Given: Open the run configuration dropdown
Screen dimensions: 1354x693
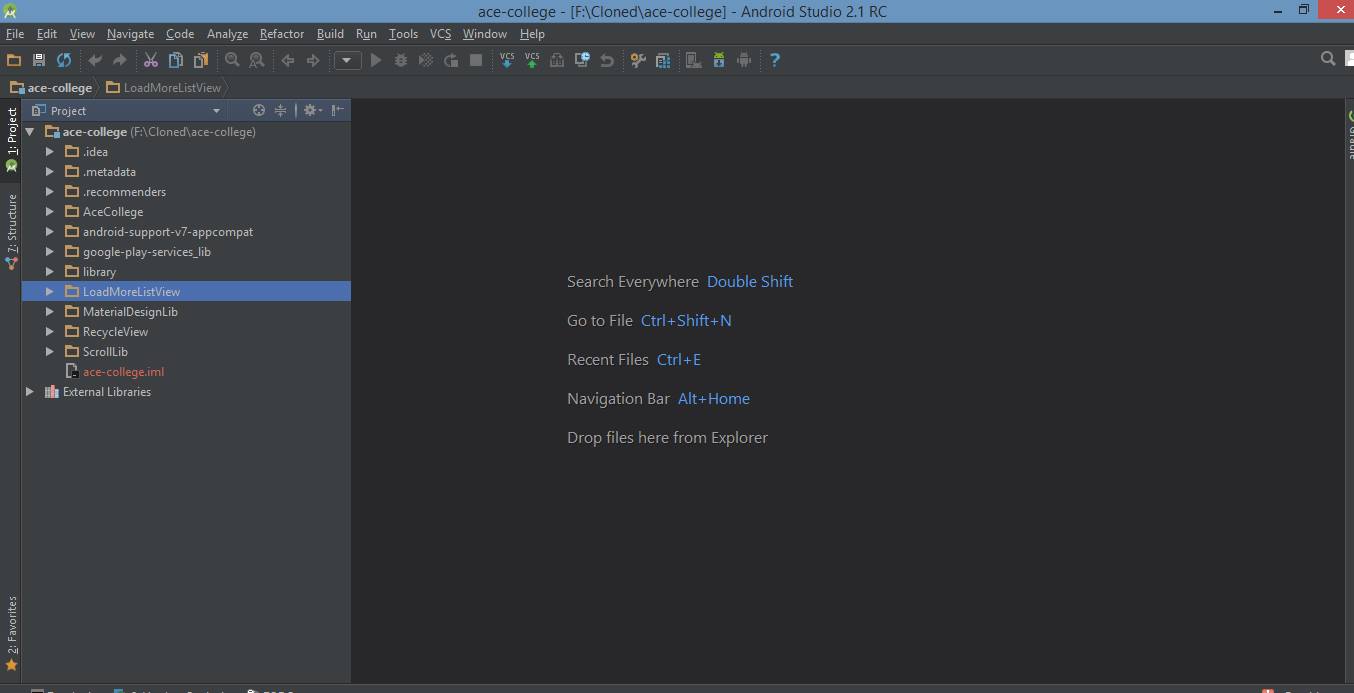Looking at the screenshot, I should (x=347, y=60).
